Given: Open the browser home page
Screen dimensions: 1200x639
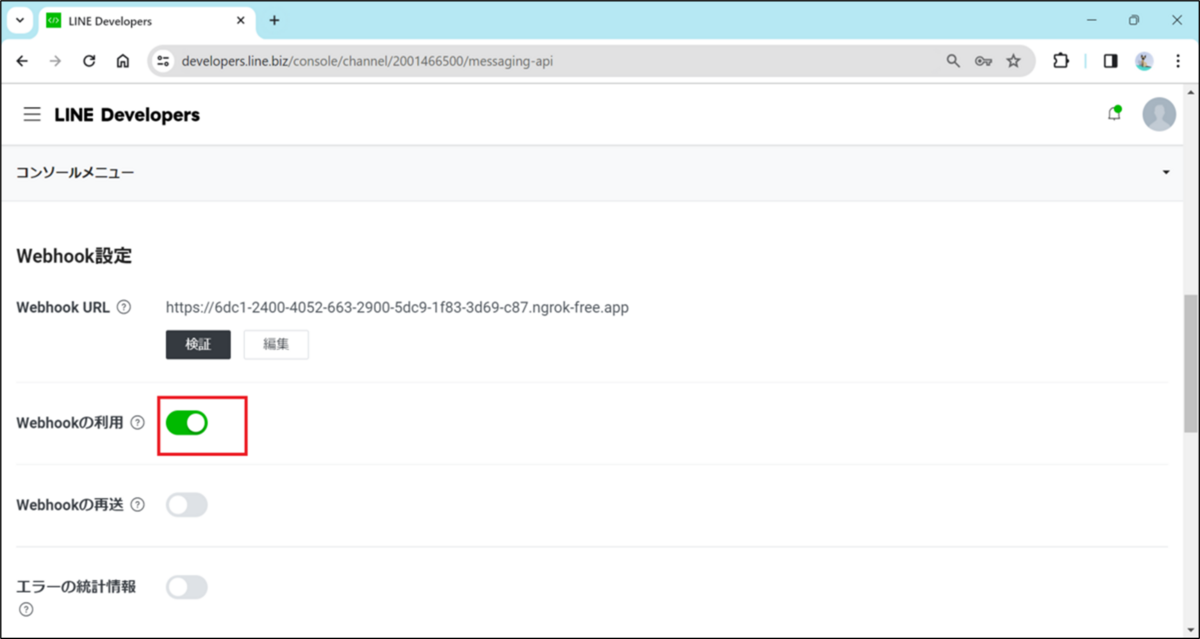Looking at the screenshot, I should [122, 61].
